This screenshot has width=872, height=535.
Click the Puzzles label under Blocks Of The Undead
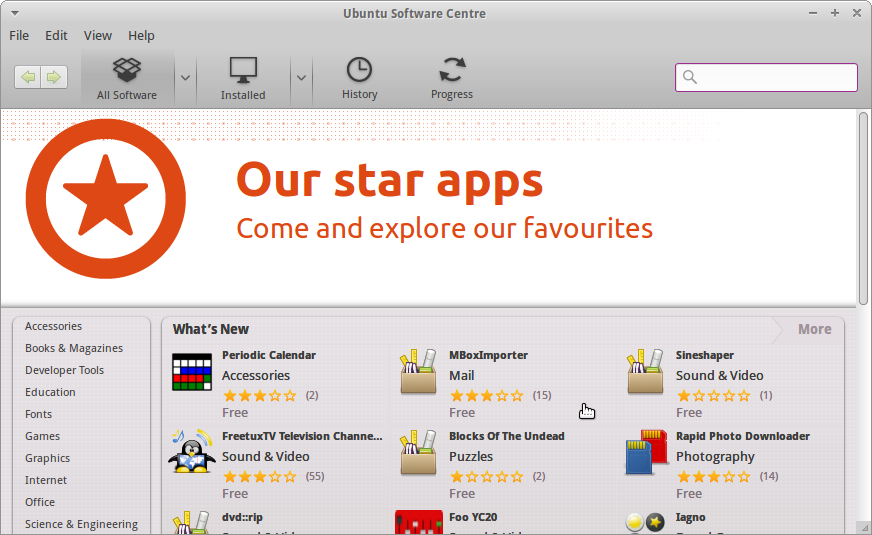[x=471, y=457]
